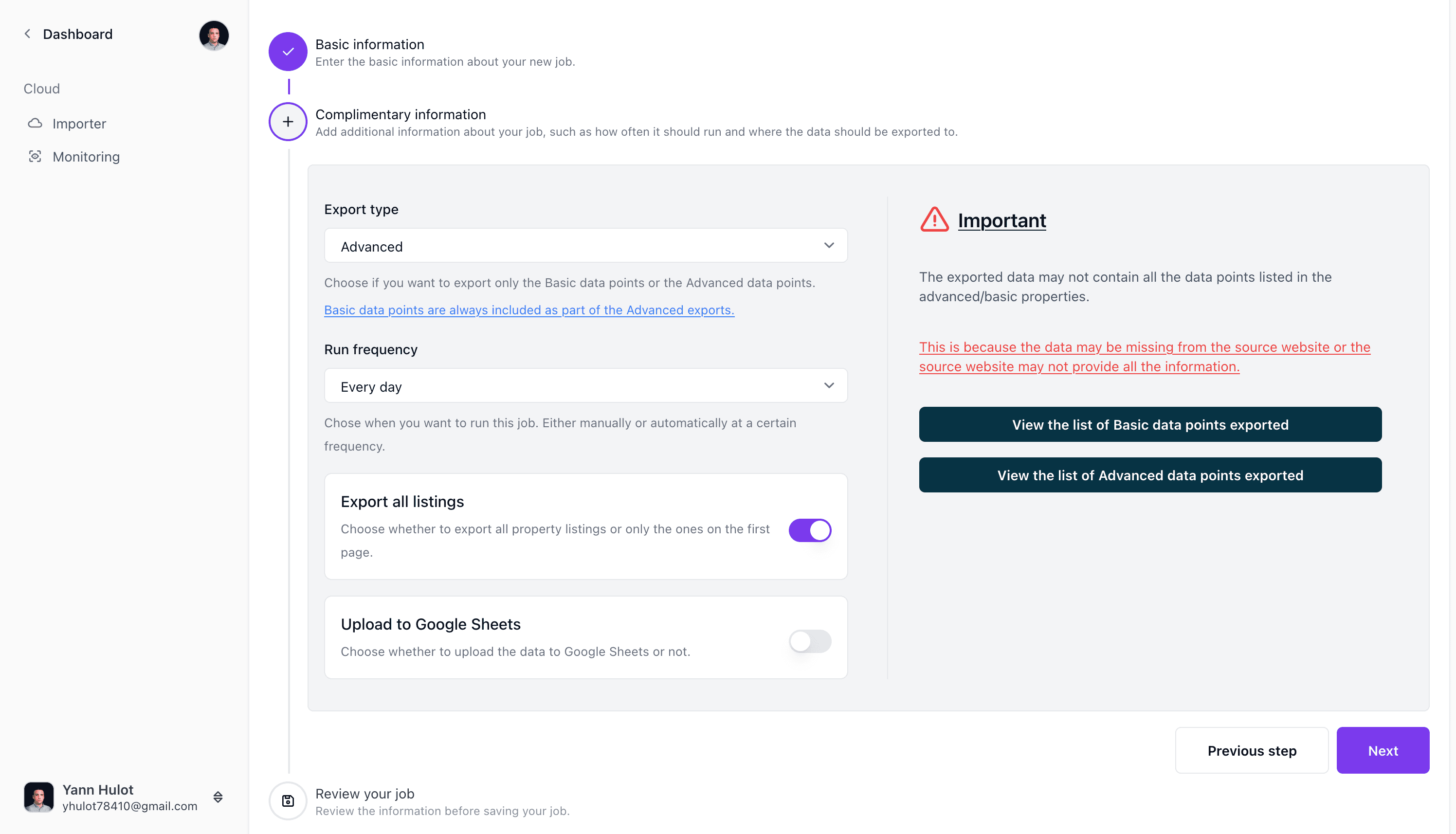This screenshot has height=834, width=1456.
Task: Click the Next button
Action: (x=1383, y=750)
